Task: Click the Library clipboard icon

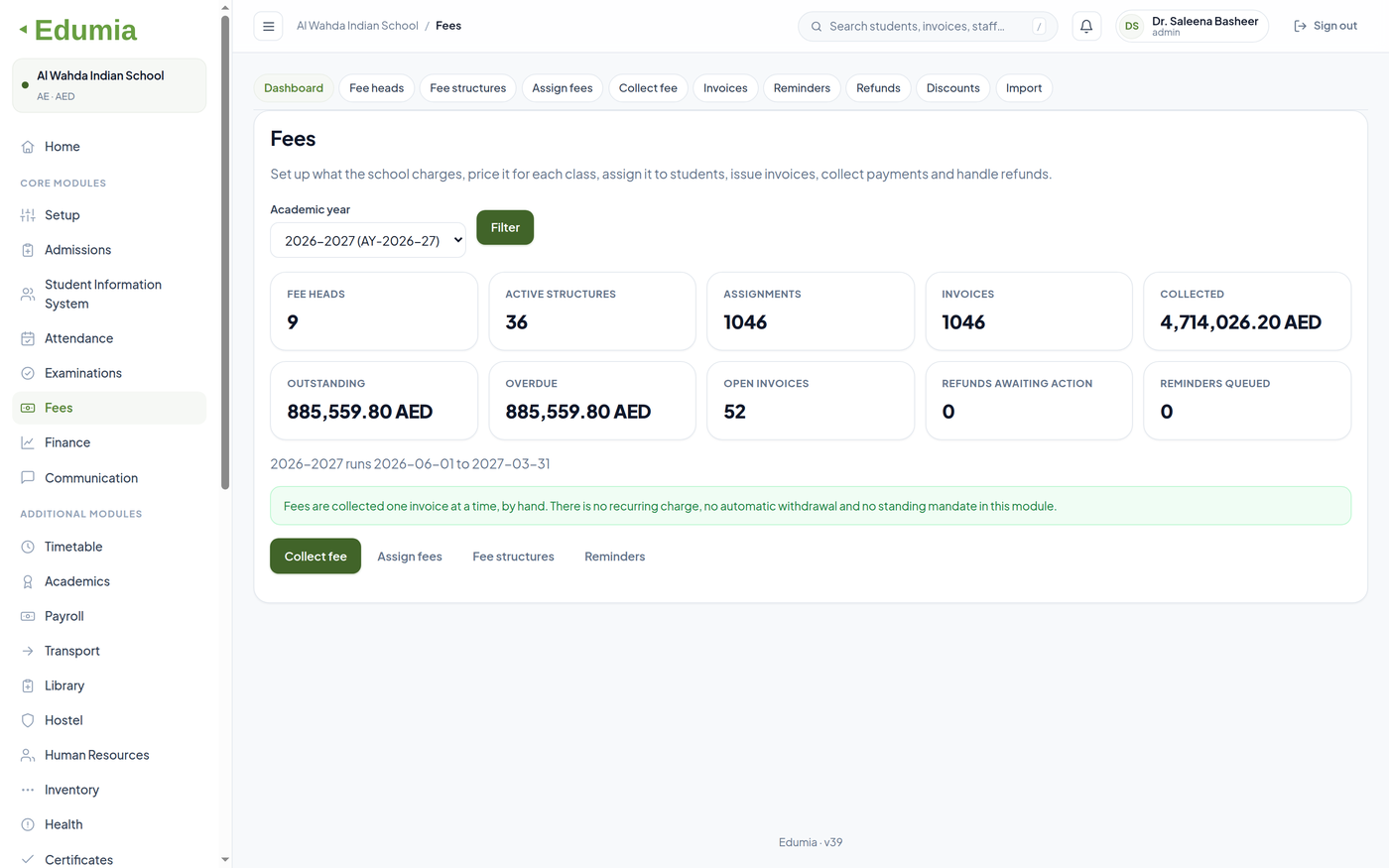Action: tap(28, 685)
